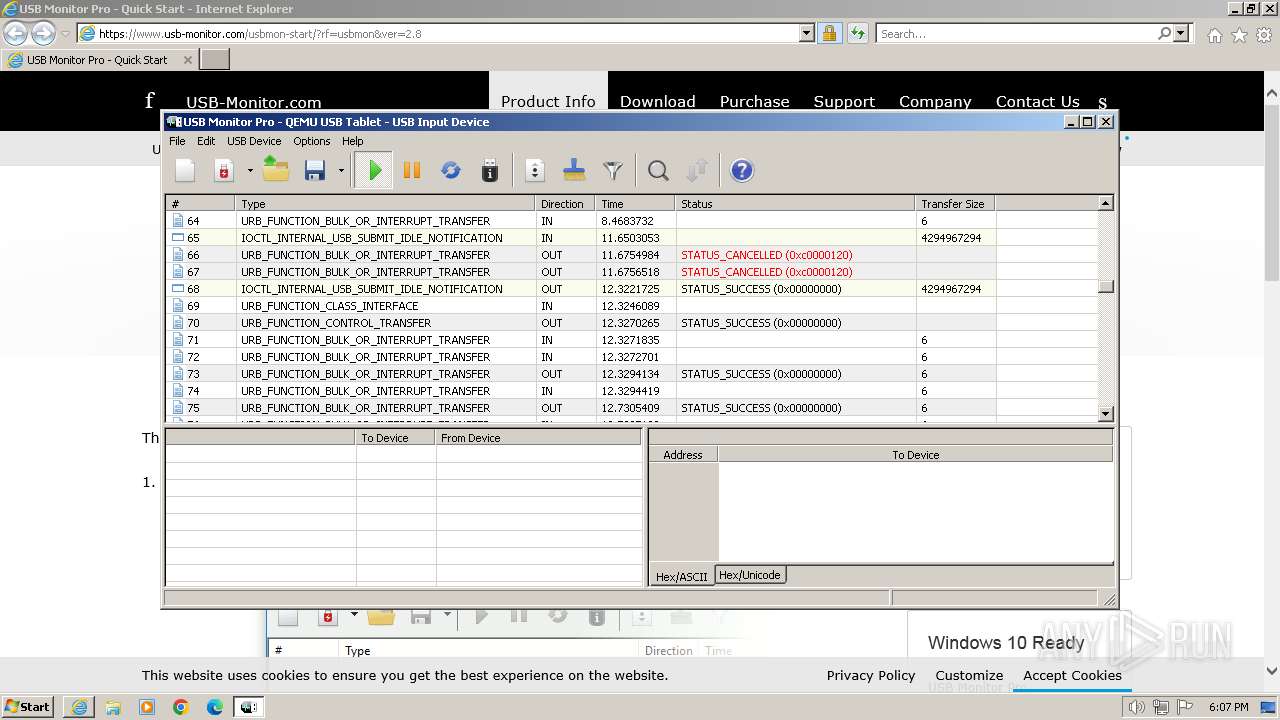This screenshot has width=1280, height=720.
Task: Open the Company link on website
Action: click(x=935, y=101)
